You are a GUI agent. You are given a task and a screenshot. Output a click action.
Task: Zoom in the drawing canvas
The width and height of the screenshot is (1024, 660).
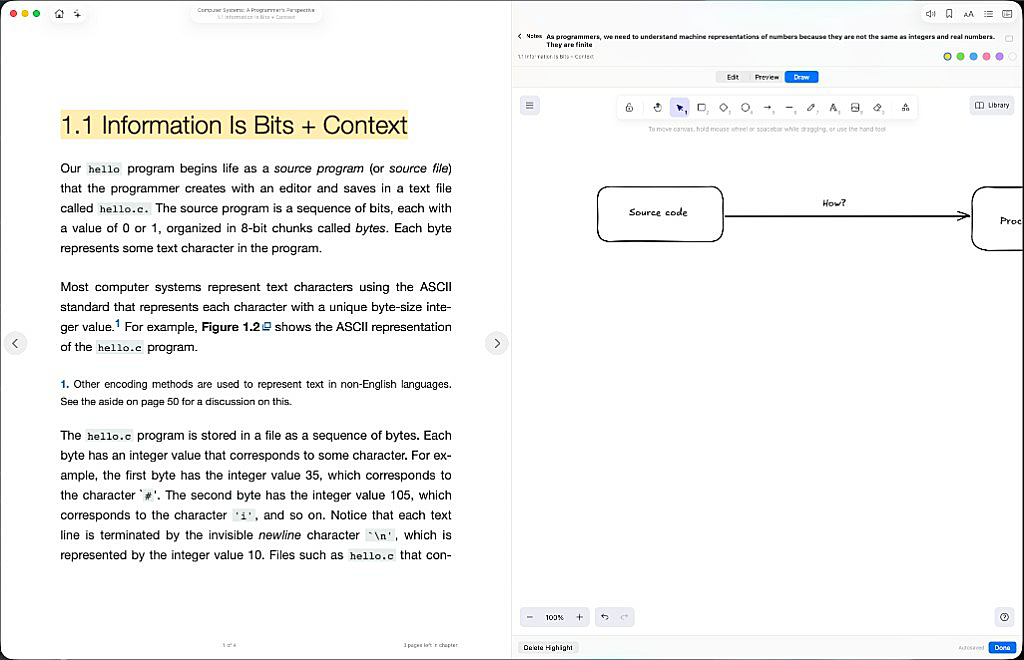(579, 617)
